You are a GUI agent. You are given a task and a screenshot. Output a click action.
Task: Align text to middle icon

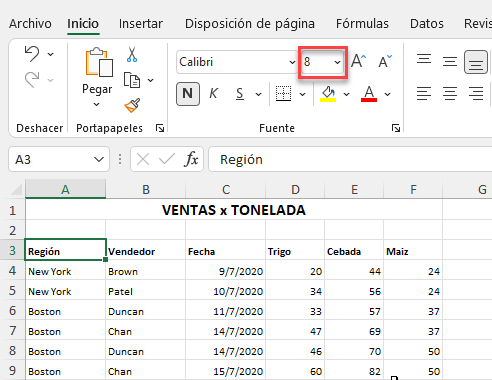450,61
